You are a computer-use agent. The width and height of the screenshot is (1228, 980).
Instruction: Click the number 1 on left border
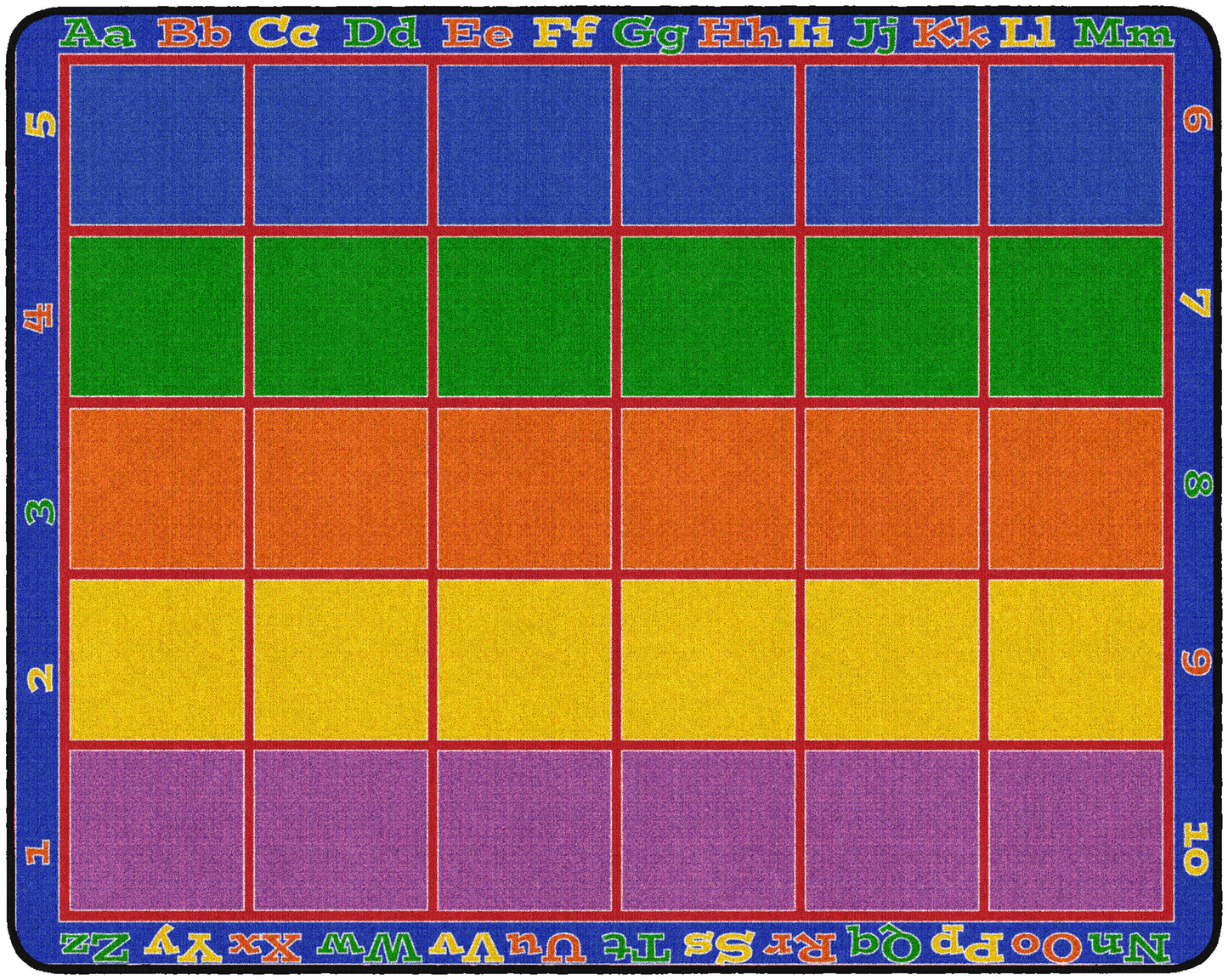point(39,853)
